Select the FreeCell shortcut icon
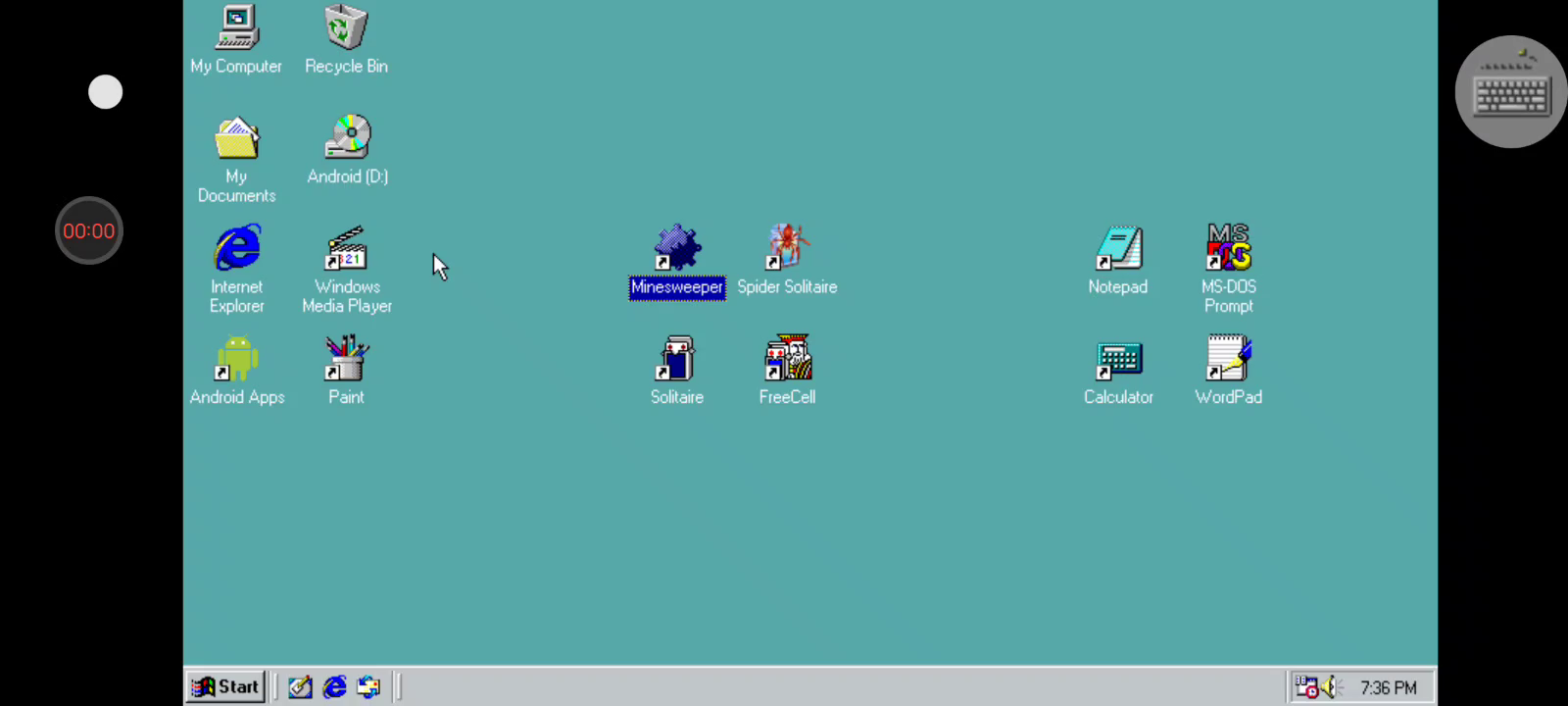 787,360
